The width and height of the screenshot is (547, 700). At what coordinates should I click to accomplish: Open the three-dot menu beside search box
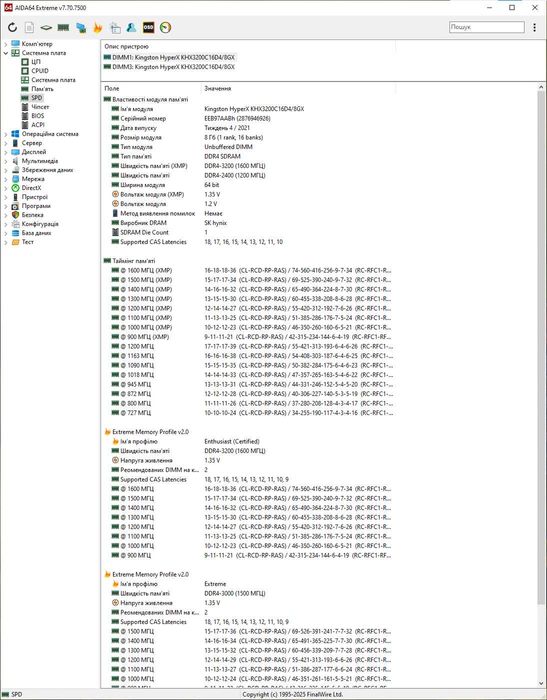[534, 27]
